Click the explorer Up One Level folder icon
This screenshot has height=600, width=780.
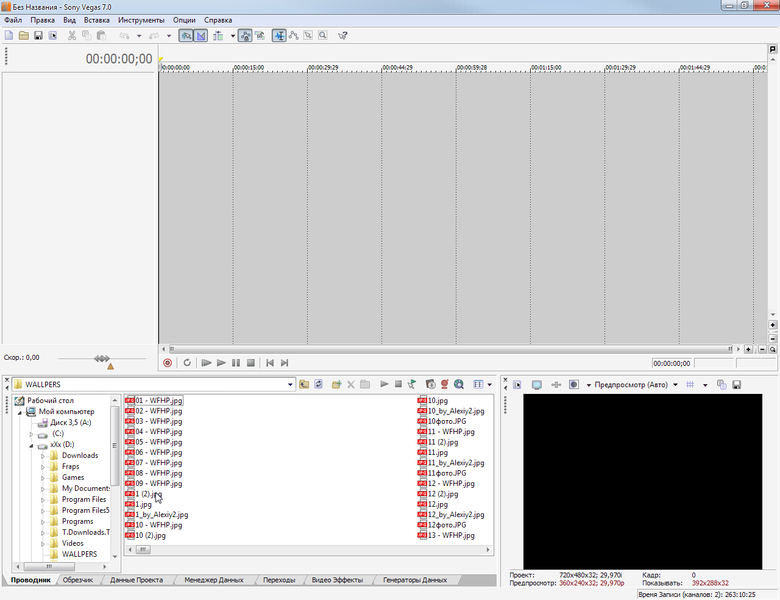[x=304, y=385]
